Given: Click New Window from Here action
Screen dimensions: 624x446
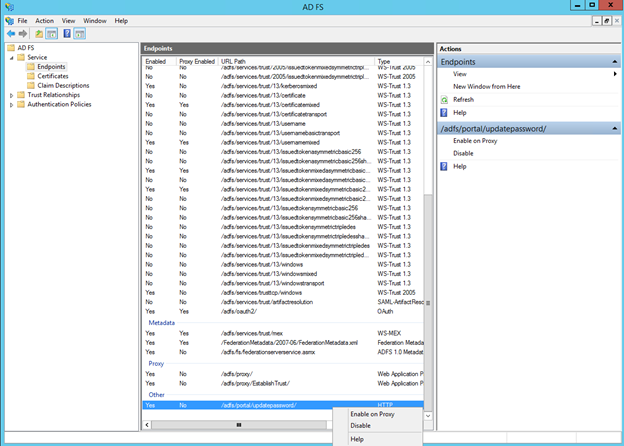Looking at the screenshot, I should [x=486, y=87].
